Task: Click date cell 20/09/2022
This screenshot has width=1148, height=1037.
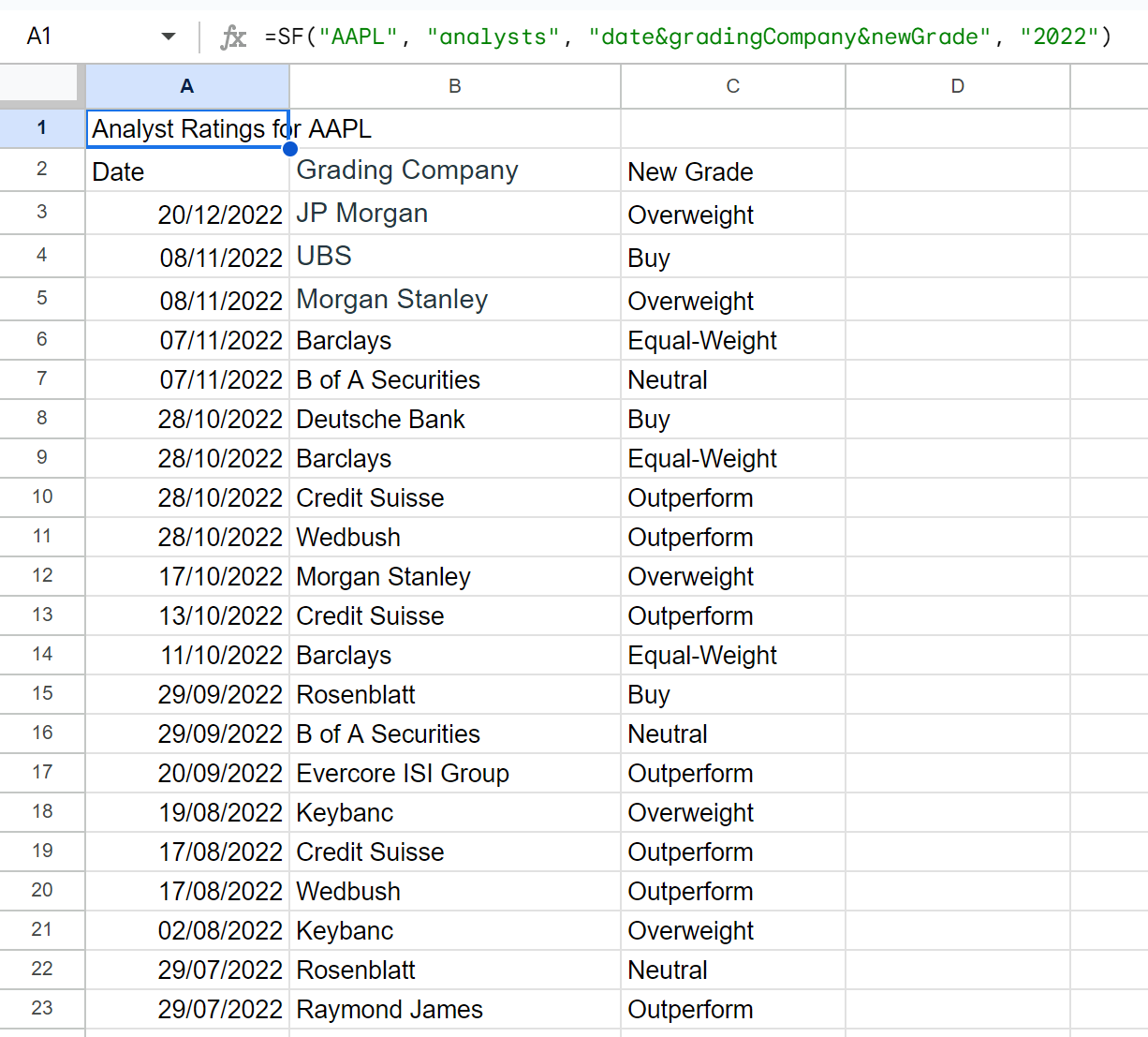Action: [187, 773]
